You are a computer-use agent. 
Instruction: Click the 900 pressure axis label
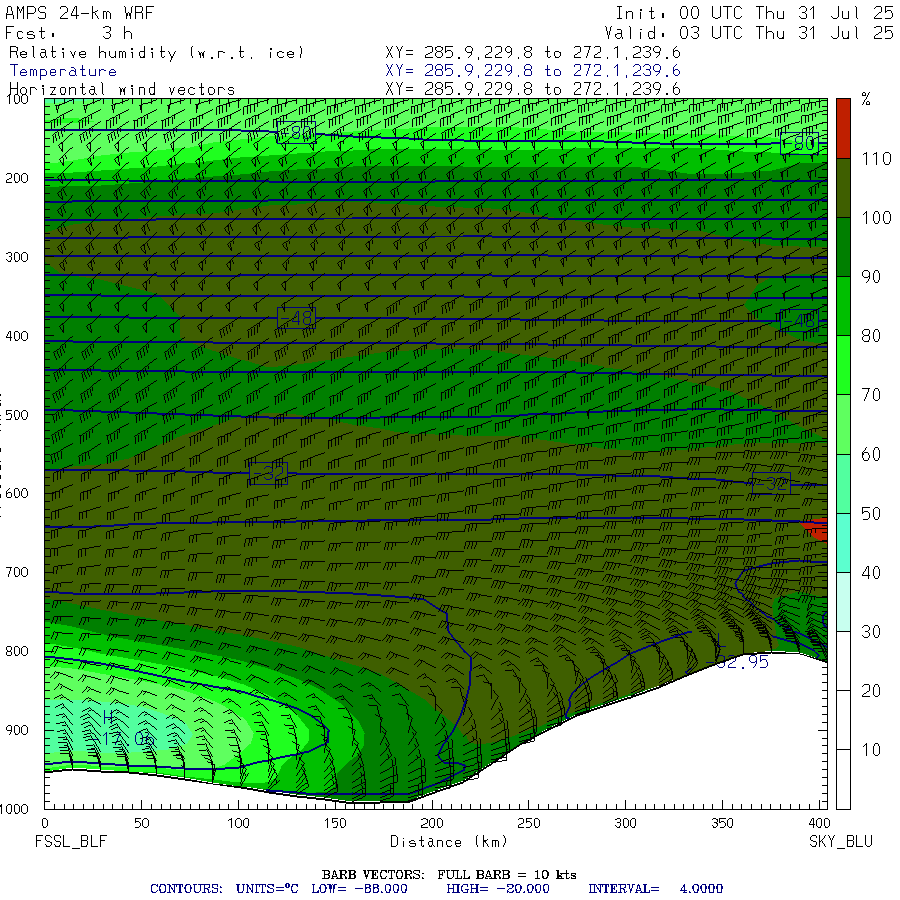[x=17, y=730]
